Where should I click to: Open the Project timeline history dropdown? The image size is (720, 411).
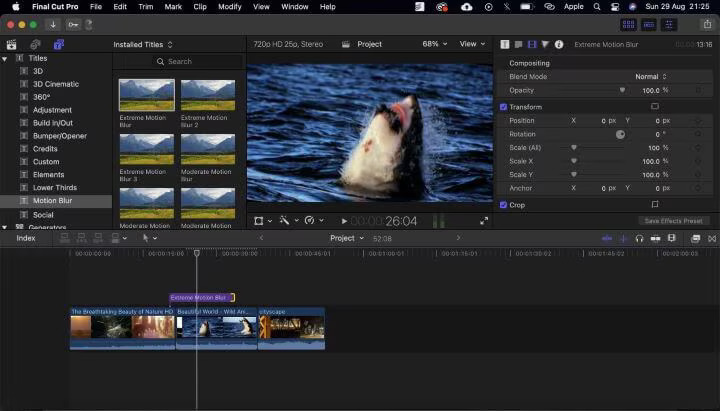pyautogui.click(x=347, y=238)
